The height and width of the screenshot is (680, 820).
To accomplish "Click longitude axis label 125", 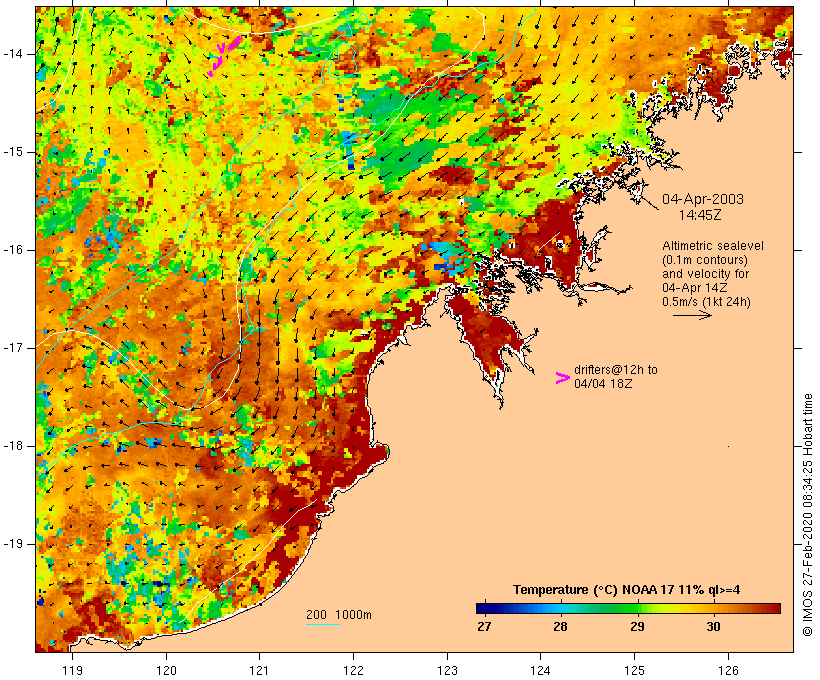I will (635, 670).
